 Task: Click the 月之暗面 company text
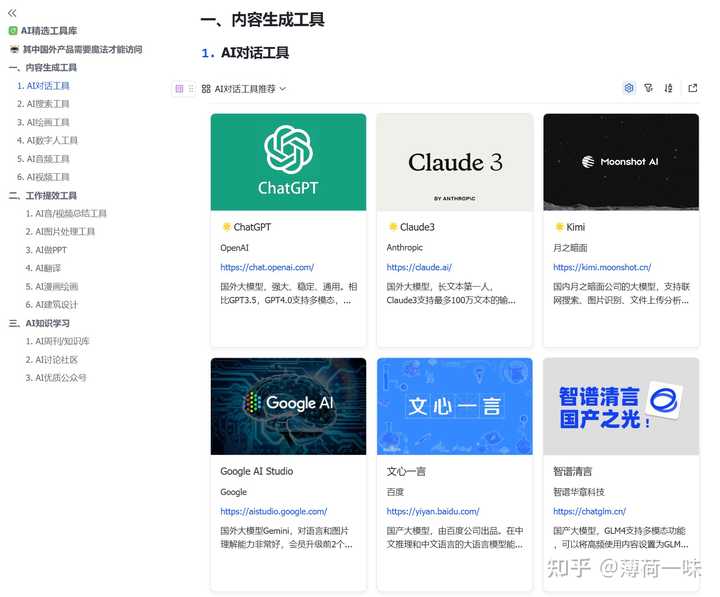(570, 248)
